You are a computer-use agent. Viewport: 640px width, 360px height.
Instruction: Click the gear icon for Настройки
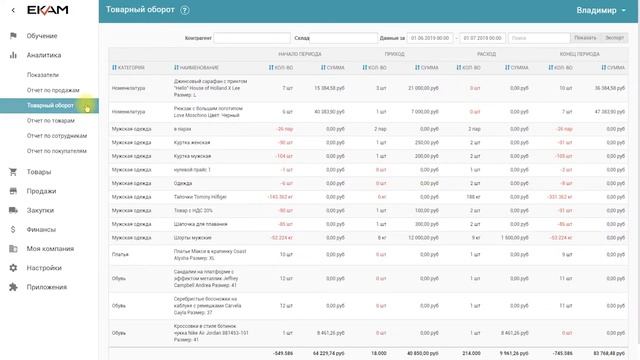(13, 268)
